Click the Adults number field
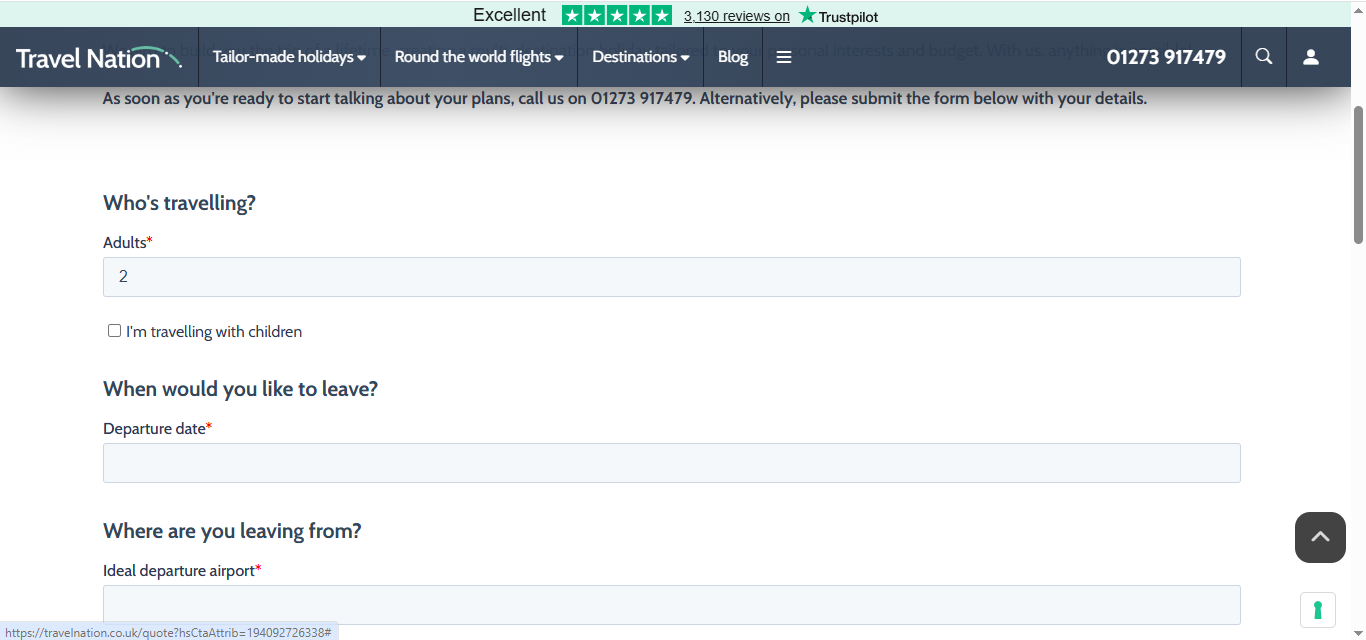 click(x=671, y=277)
